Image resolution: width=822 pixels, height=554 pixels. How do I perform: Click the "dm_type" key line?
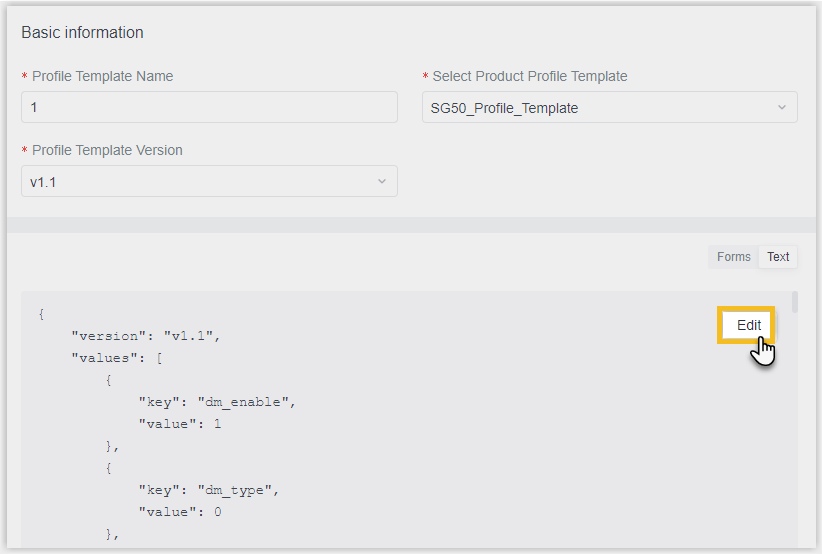coord(209,490)
